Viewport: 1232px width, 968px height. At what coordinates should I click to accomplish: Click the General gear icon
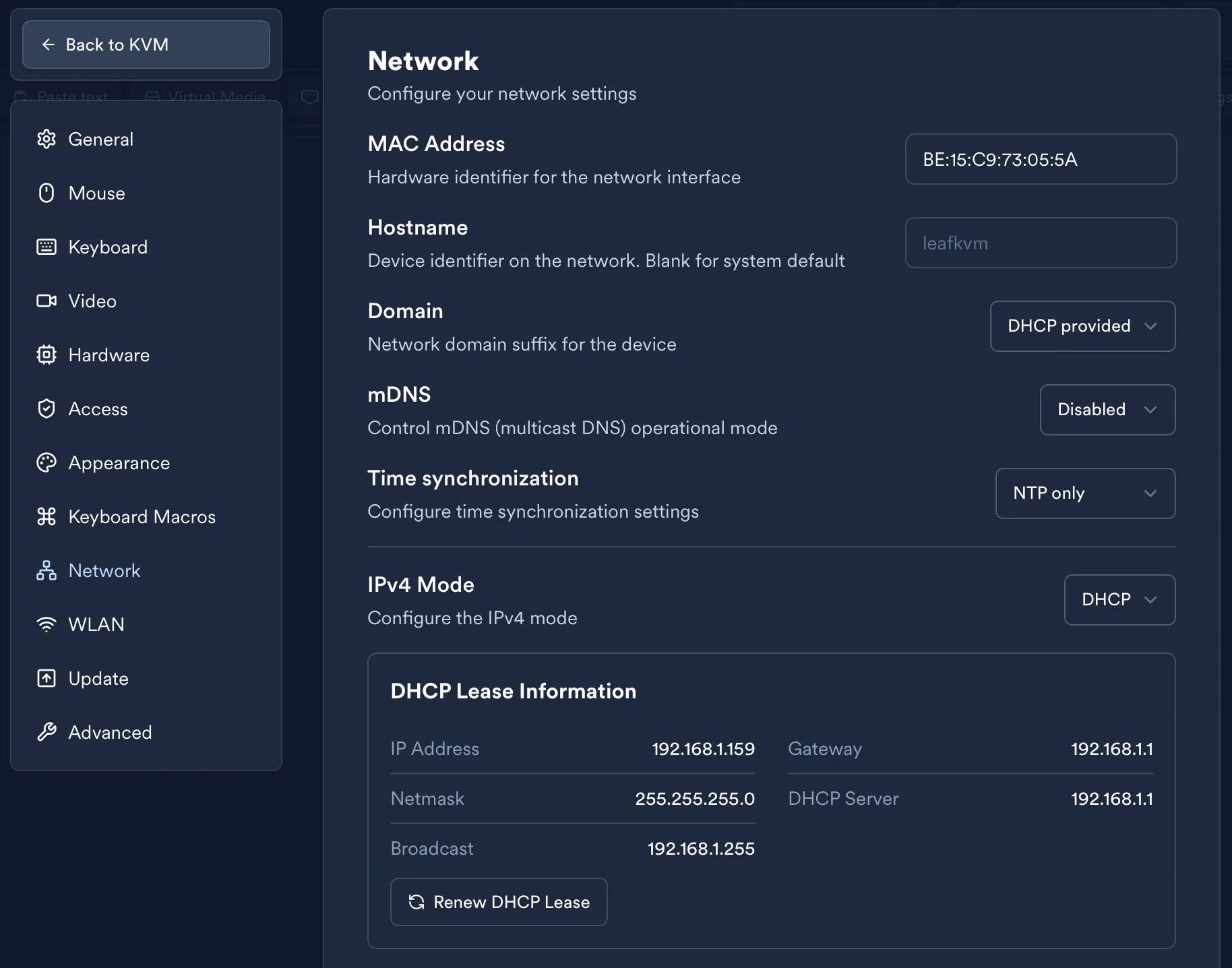tap(47, 139)
